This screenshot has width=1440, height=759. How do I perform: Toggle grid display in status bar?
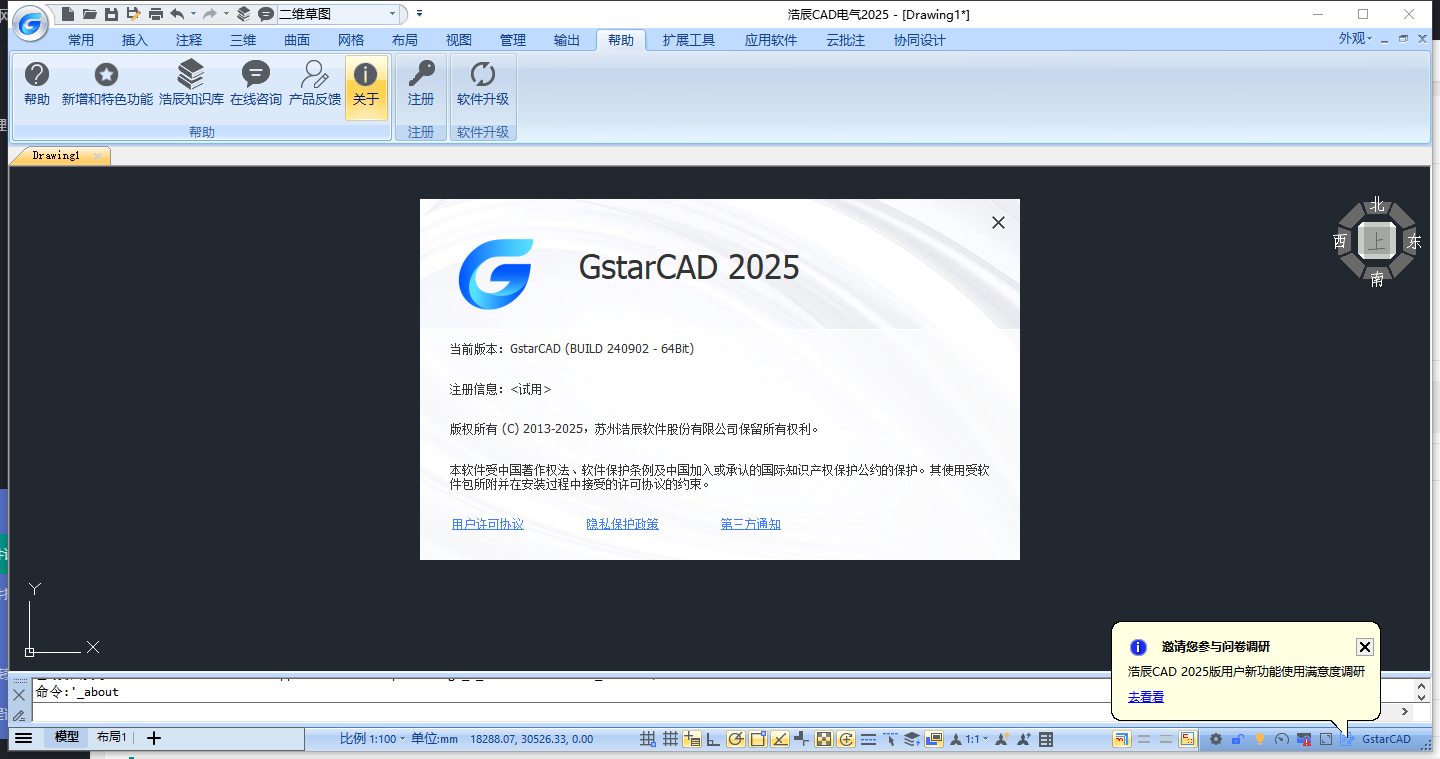click(x=670, y=739)
